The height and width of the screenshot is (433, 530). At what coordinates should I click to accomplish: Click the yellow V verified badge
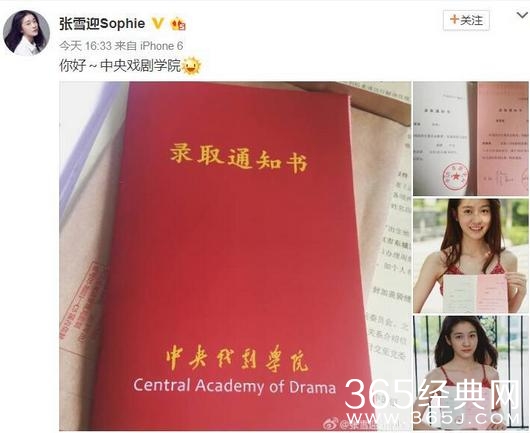pyautogui.click(x=158, y=23)
